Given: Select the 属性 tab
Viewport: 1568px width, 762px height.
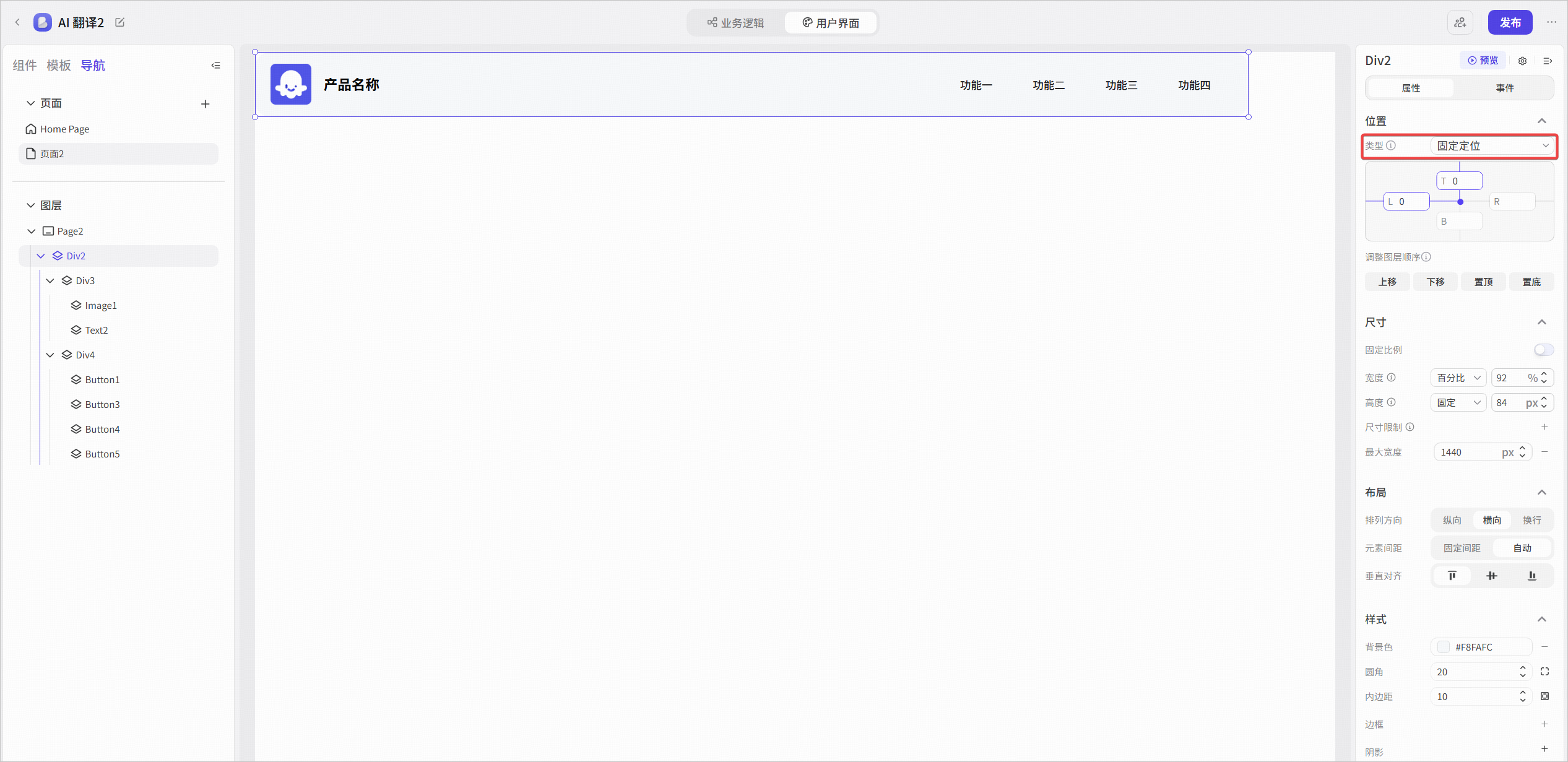Looking at the screenshot, I should click(1411, 88).
